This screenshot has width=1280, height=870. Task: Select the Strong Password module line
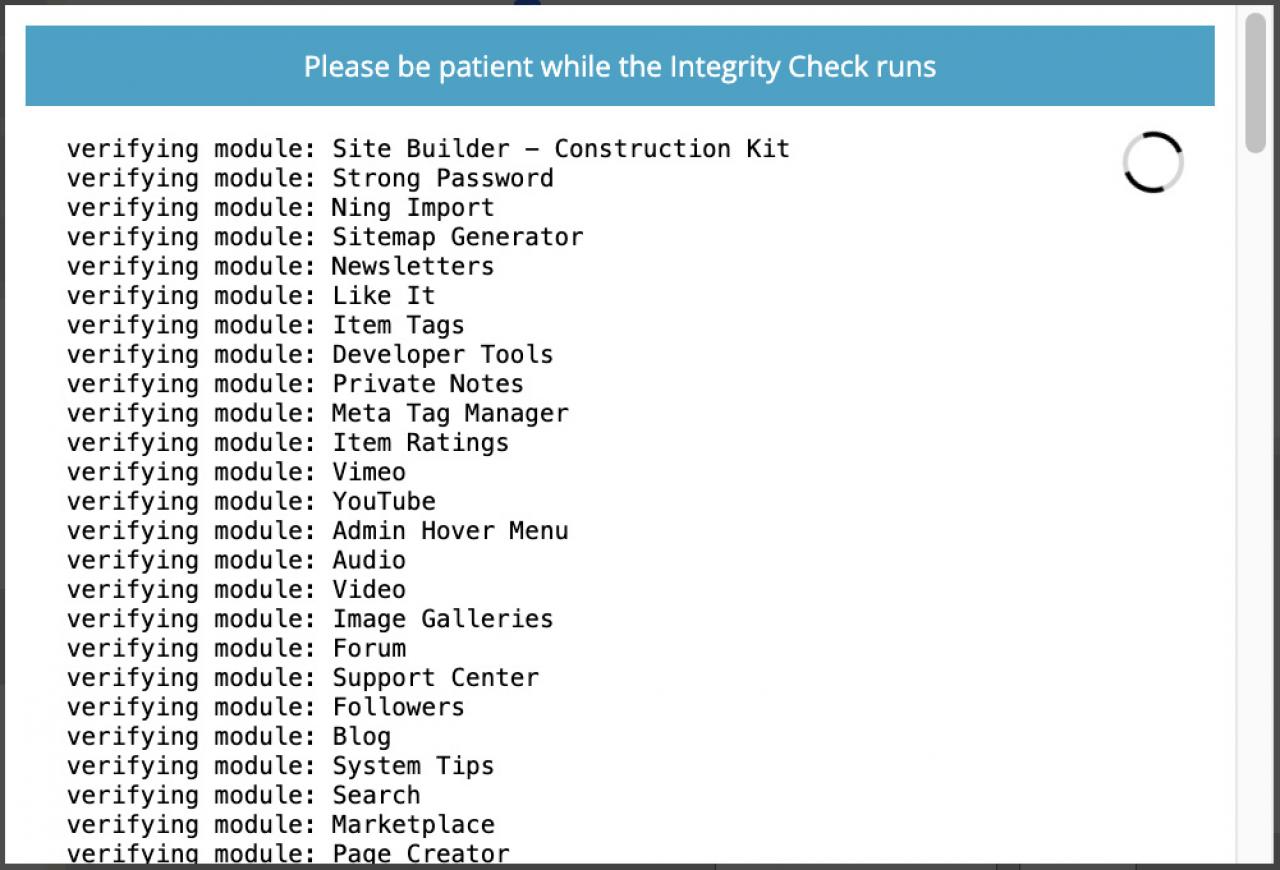pyautogui.click(x=310, y=179)
